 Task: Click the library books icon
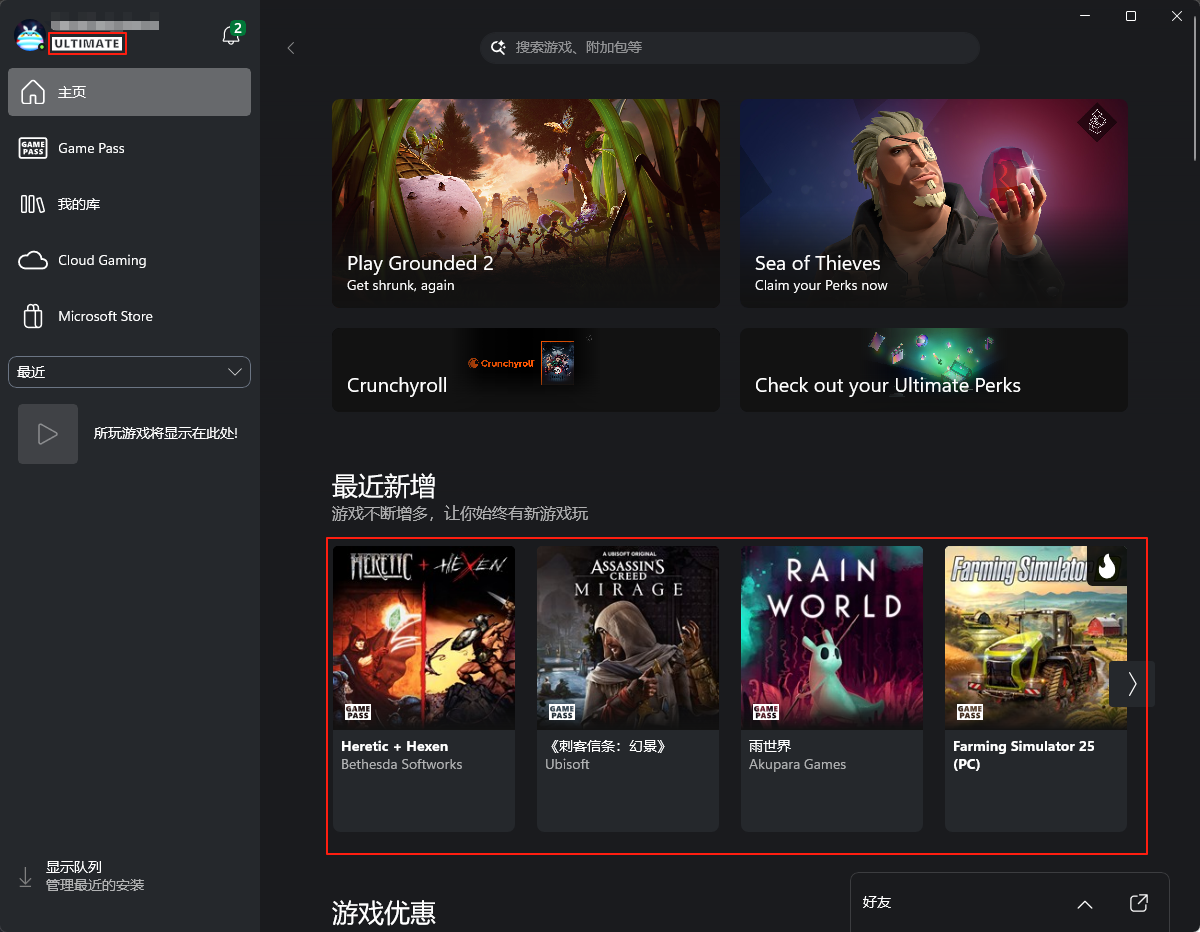point(33,204)
